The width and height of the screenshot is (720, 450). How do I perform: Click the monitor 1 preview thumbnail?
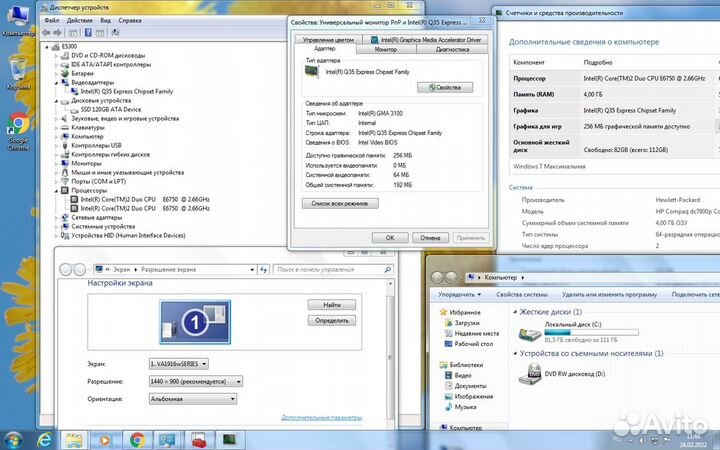point(195,322)
